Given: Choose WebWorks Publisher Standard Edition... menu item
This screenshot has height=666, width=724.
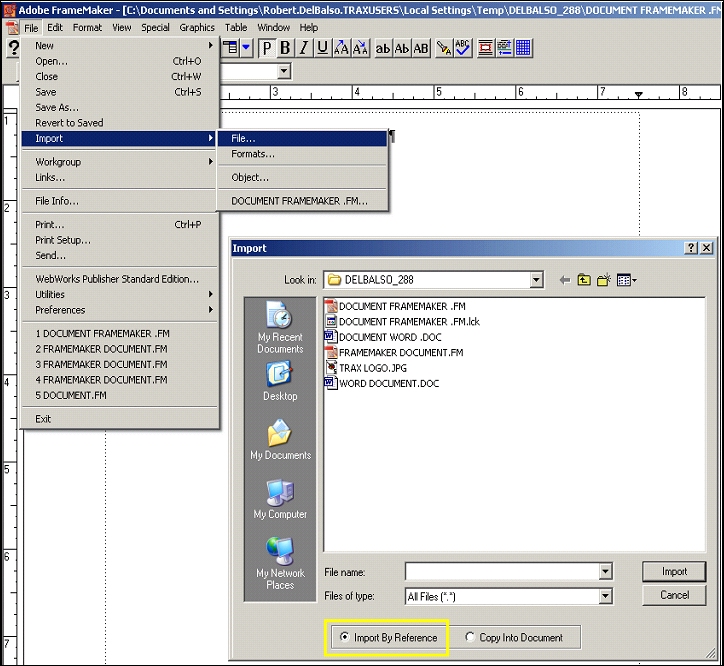Looking at the screenshot, I should (x=120, y=279).
